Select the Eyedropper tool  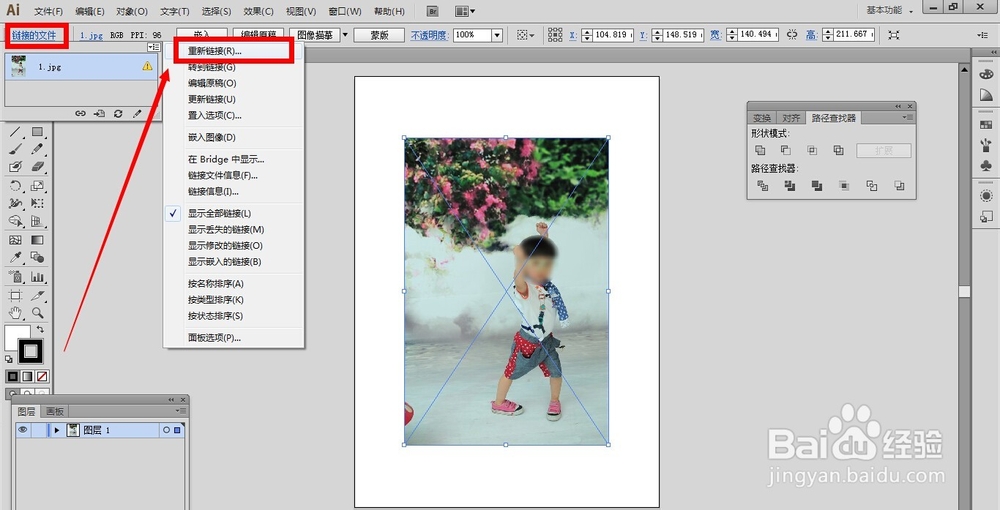point(16,258)
